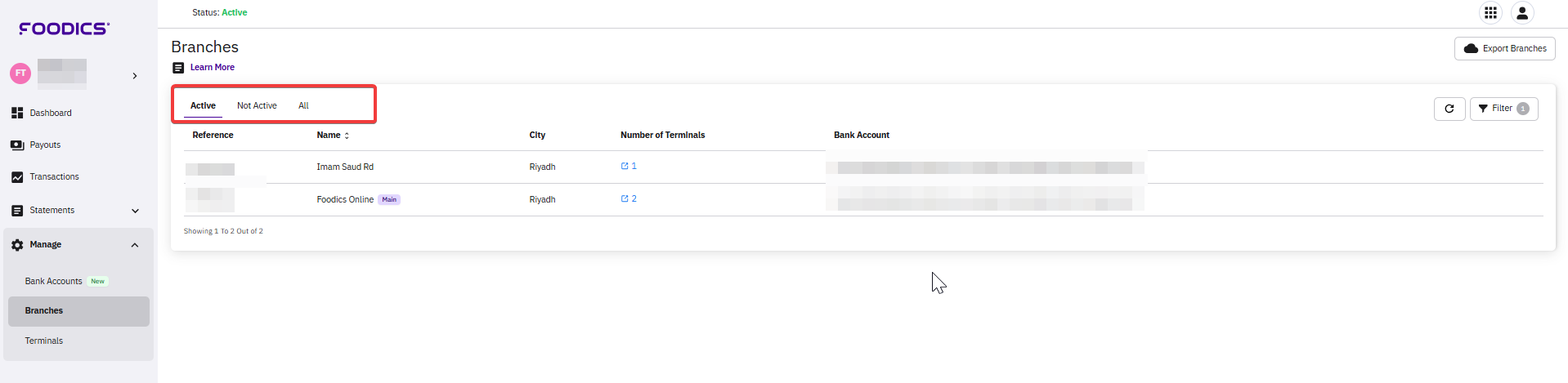Open Terminals in the sidebar
This screenshot has height=383, width=1568.
tap(44, 341)
